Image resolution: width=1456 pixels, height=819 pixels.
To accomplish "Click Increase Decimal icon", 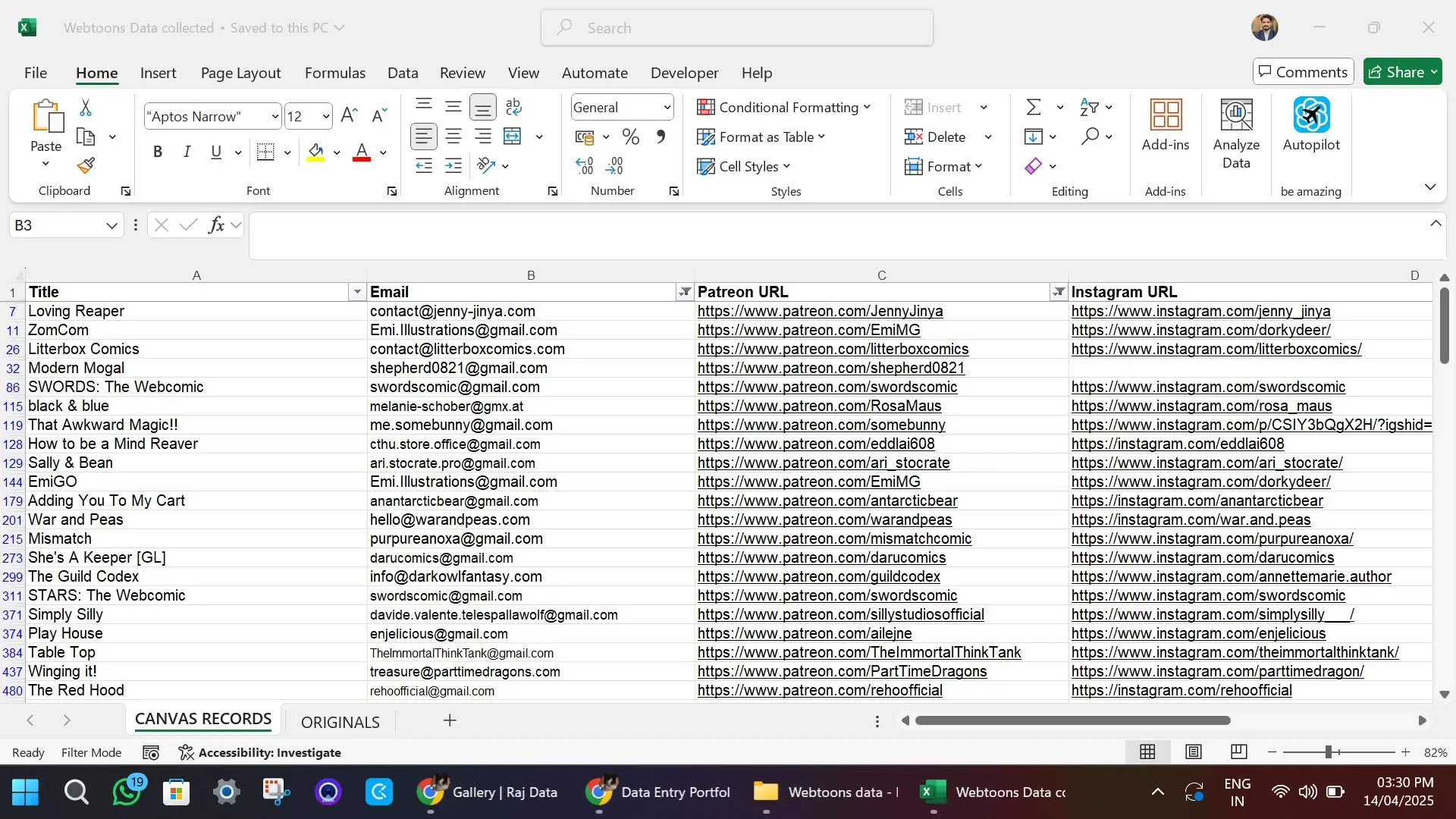I will point(584,165).
